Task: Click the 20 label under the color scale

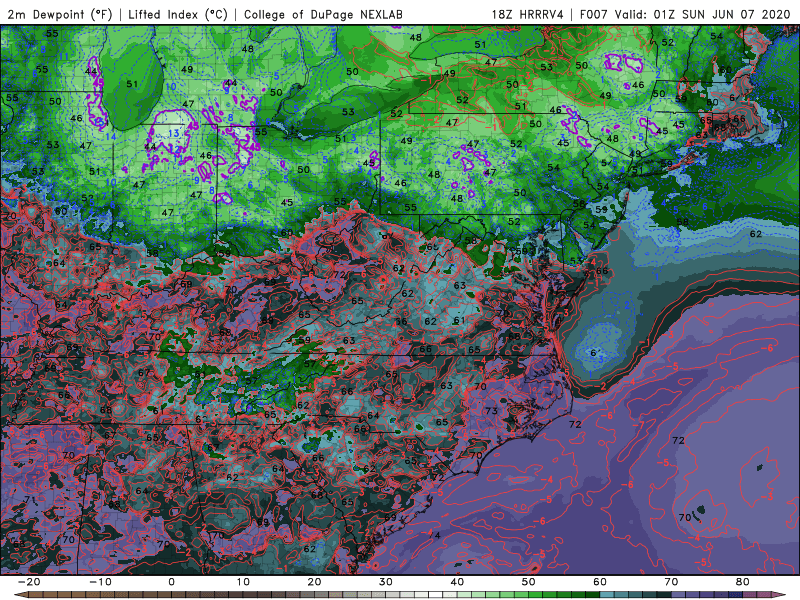Action: pos(314,582)
